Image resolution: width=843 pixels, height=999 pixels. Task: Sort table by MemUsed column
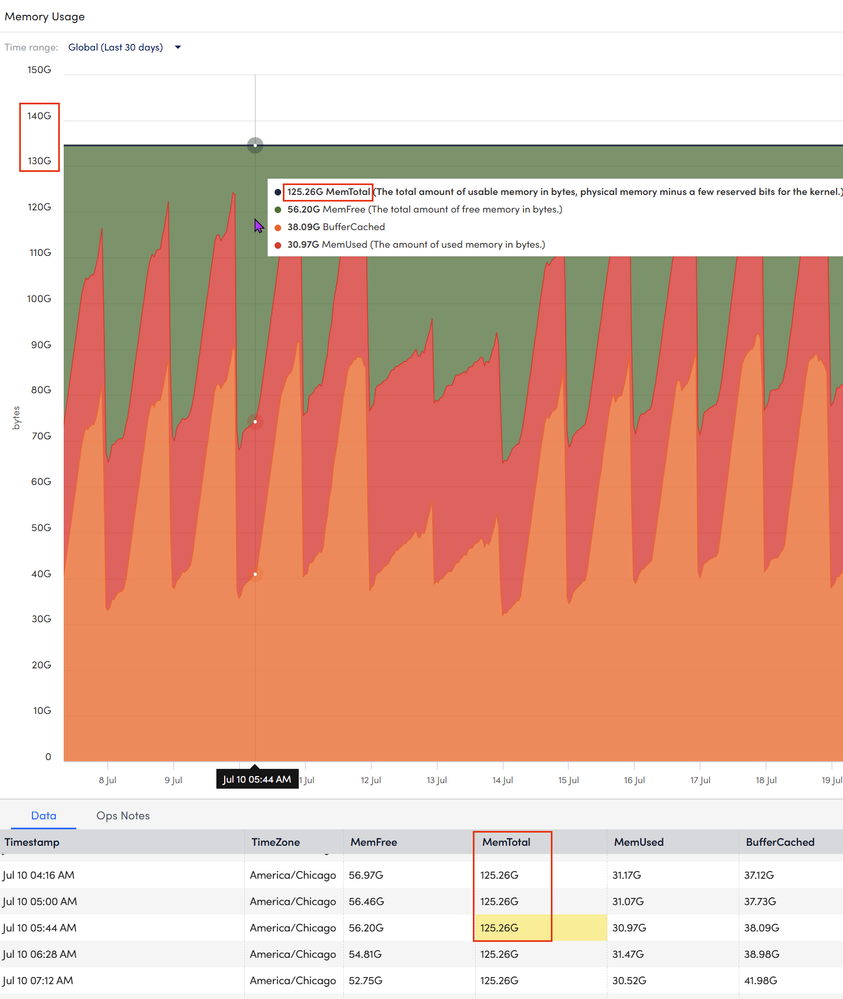(x=638, y=842)
